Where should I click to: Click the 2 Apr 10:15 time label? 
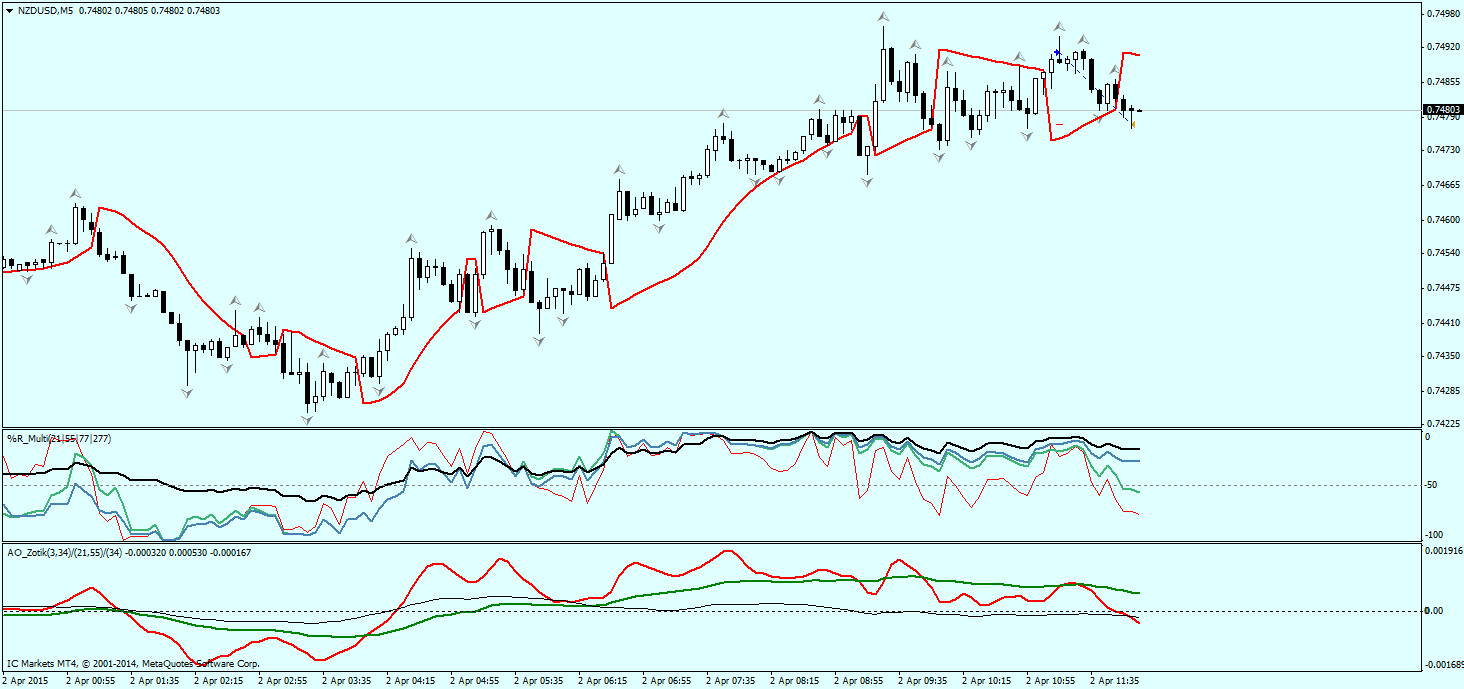point(986,680)
